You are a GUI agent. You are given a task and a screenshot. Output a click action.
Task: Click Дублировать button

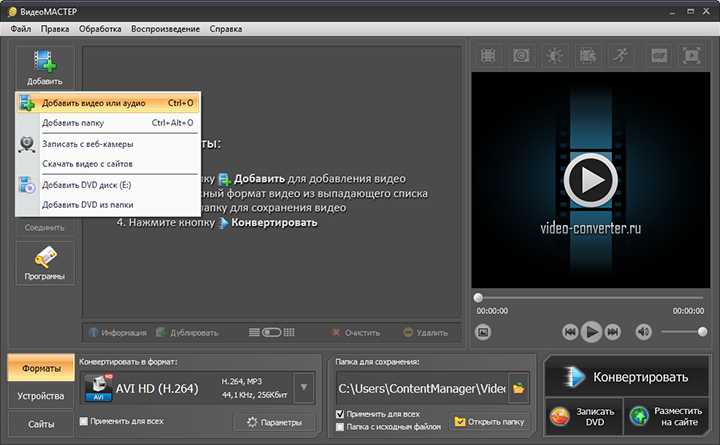(x=187, y=332)
